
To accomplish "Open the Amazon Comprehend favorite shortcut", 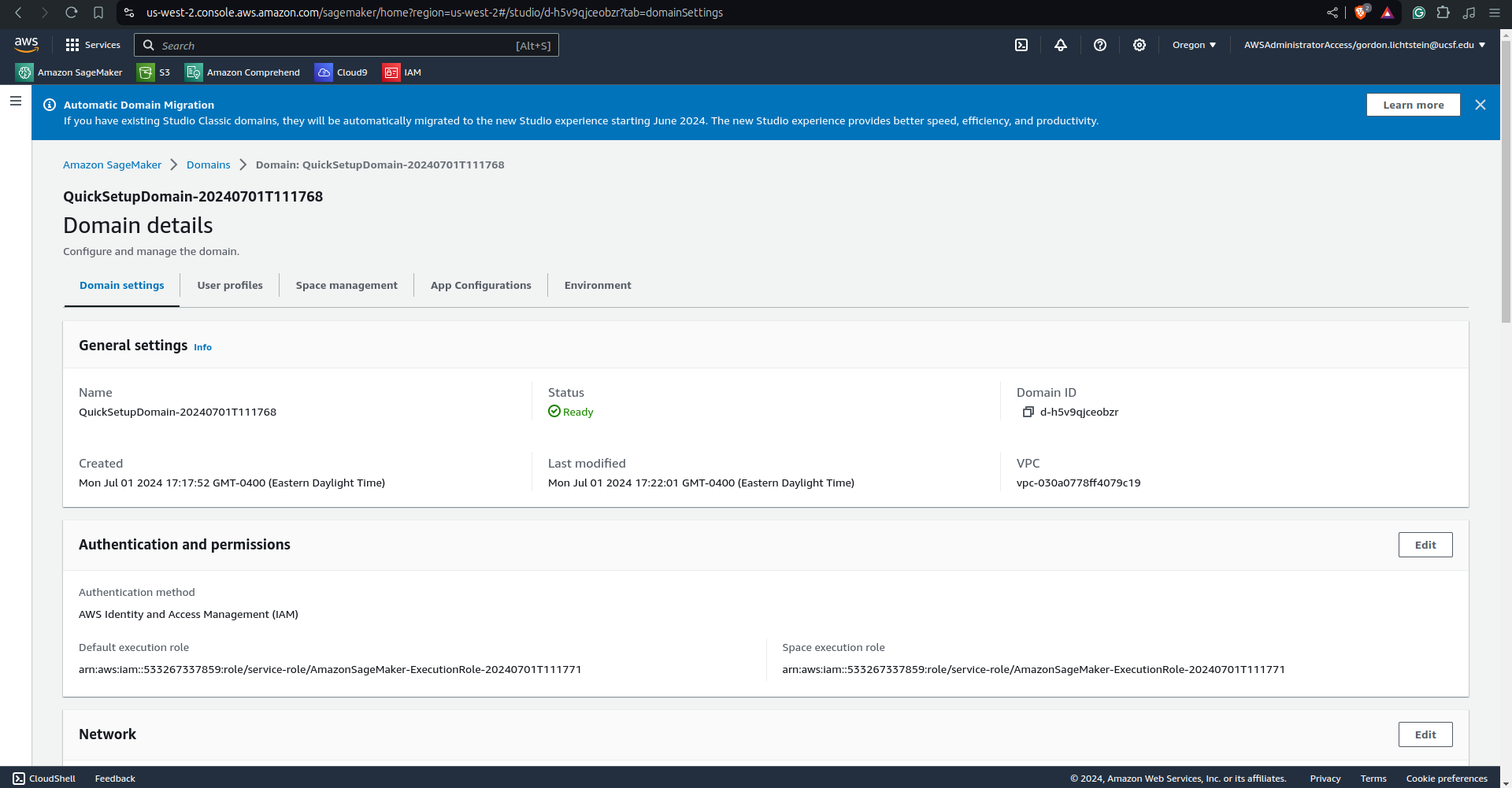I will point(243,72).
